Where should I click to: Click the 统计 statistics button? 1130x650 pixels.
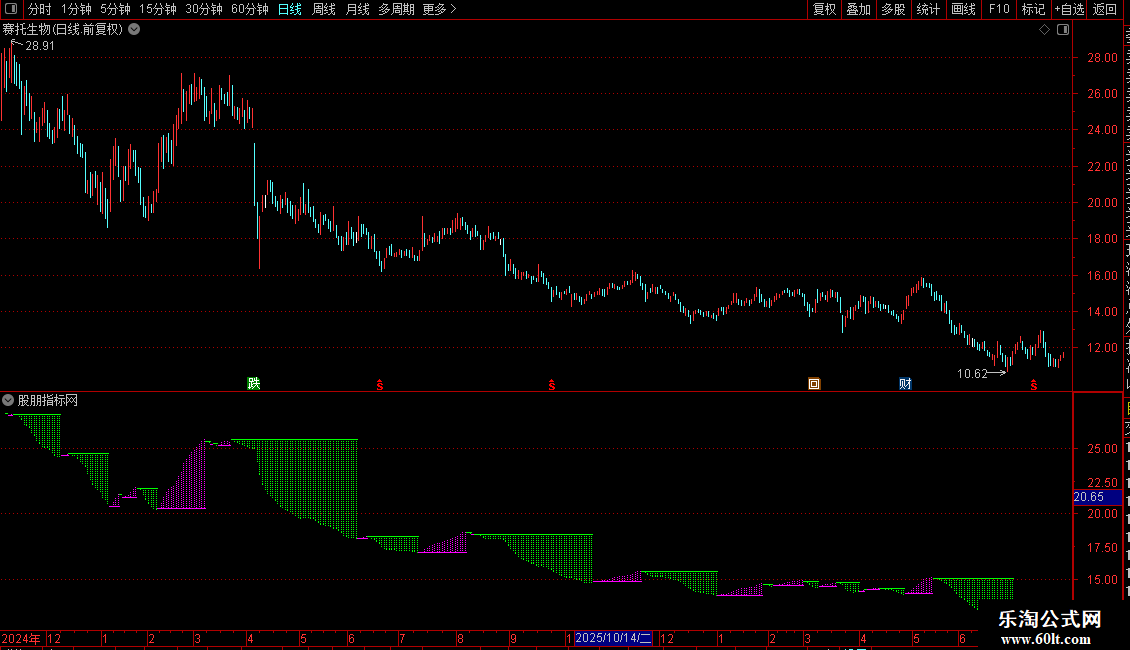pos(927,9)
